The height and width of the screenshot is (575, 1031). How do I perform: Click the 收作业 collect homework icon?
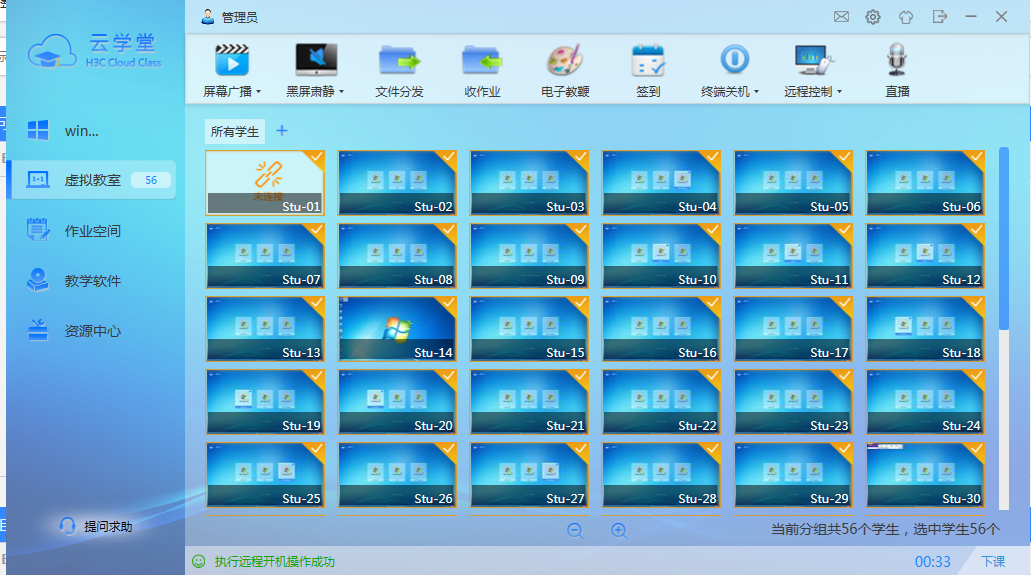[x=482, y=61]
